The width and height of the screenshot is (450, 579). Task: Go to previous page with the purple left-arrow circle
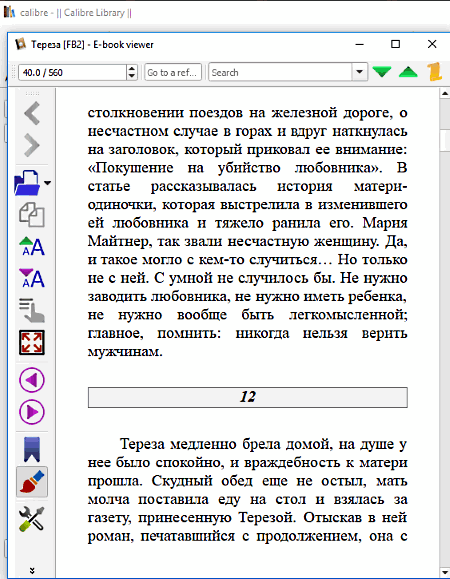coord(32,380)
